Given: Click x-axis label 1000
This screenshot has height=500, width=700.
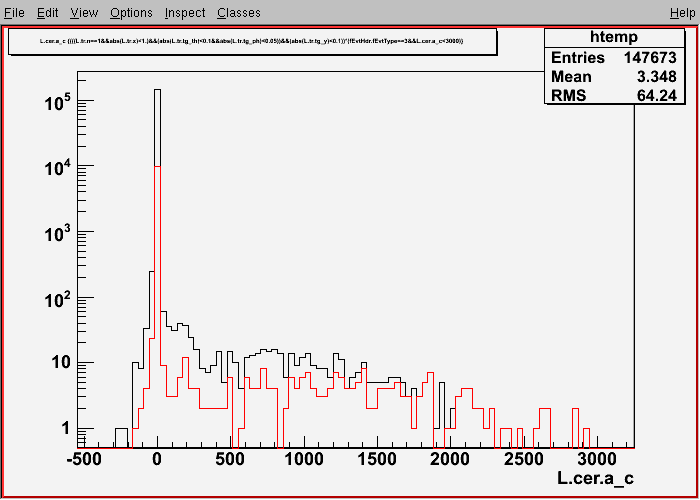Looking at the screenshot, I should [x=304, y=459].
